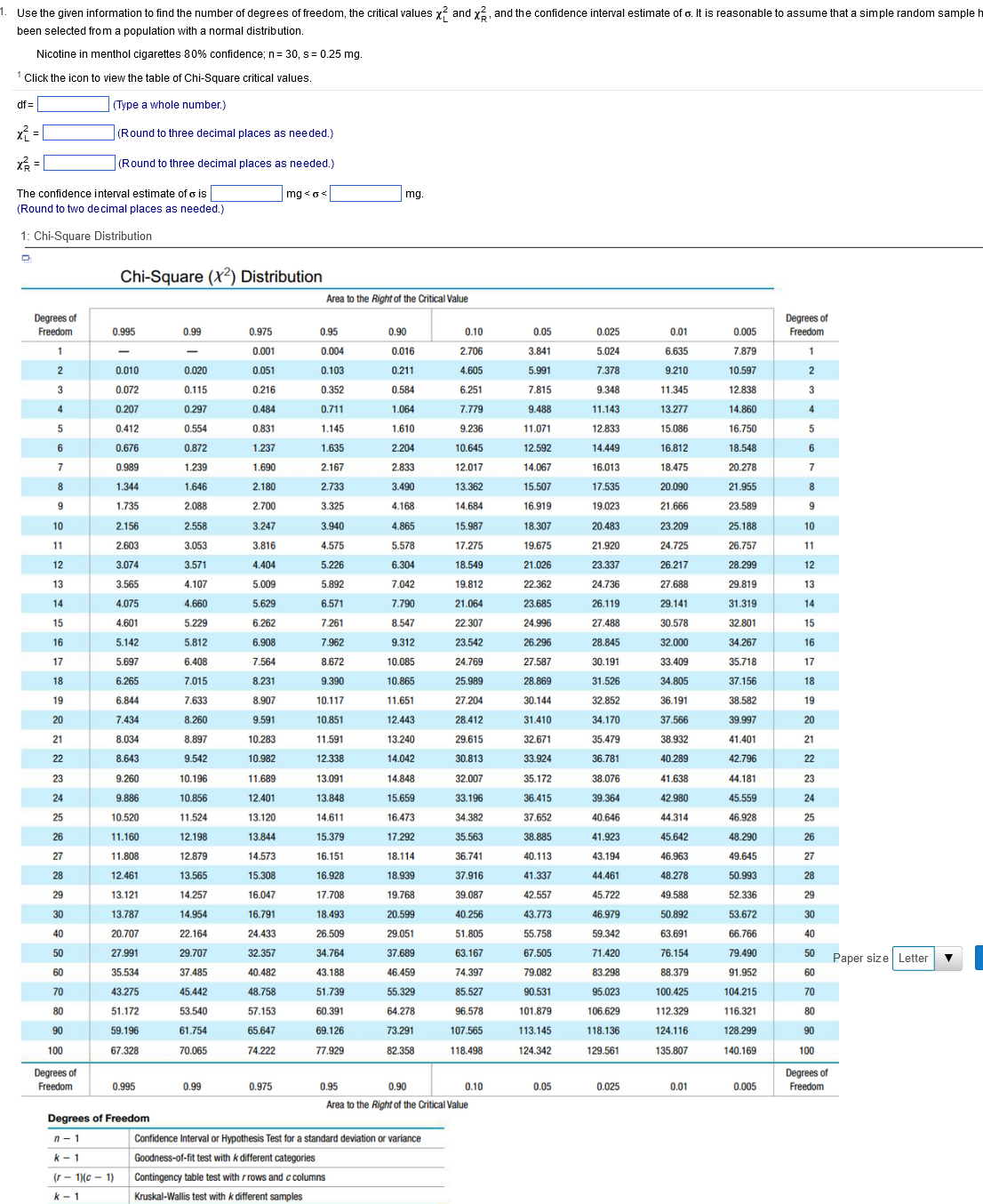The height and width of the screenshot is (1204, 983).
Task: Click the value 39.087 in row 29
Action: point(469,895)
